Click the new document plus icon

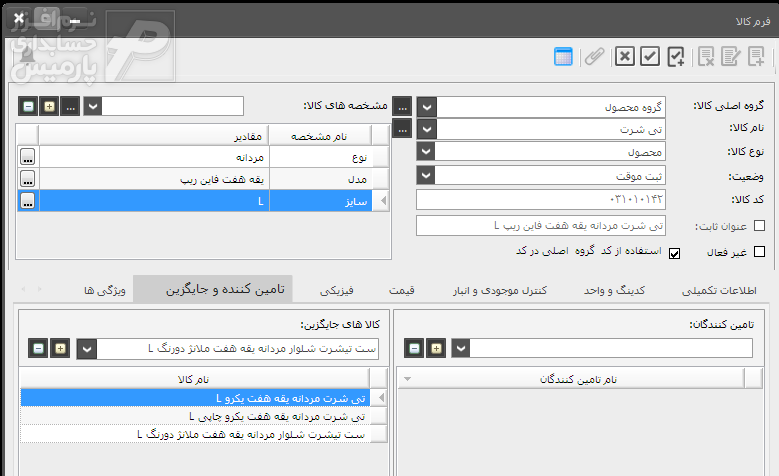756,57
